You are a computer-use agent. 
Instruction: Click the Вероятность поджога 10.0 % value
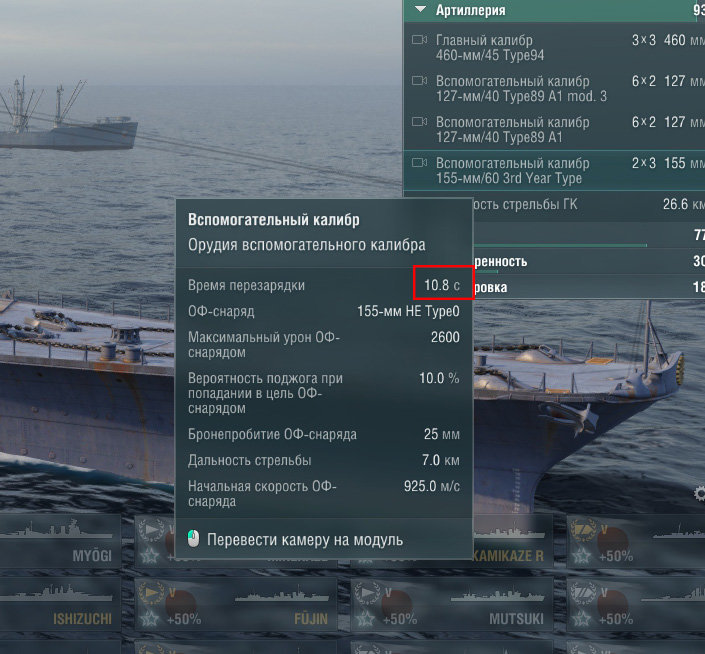point(439,378)
